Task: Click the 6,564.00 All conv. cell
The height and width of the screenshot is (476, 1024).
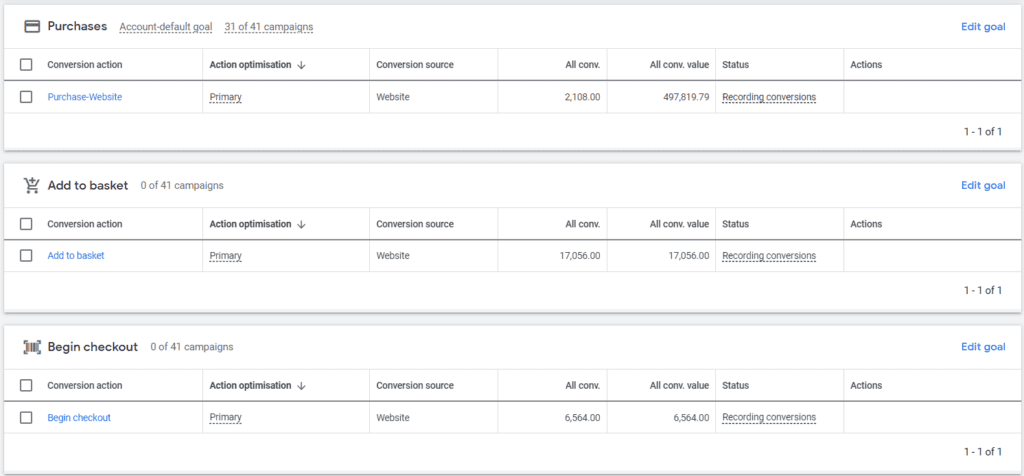Action: pos(583,417)
